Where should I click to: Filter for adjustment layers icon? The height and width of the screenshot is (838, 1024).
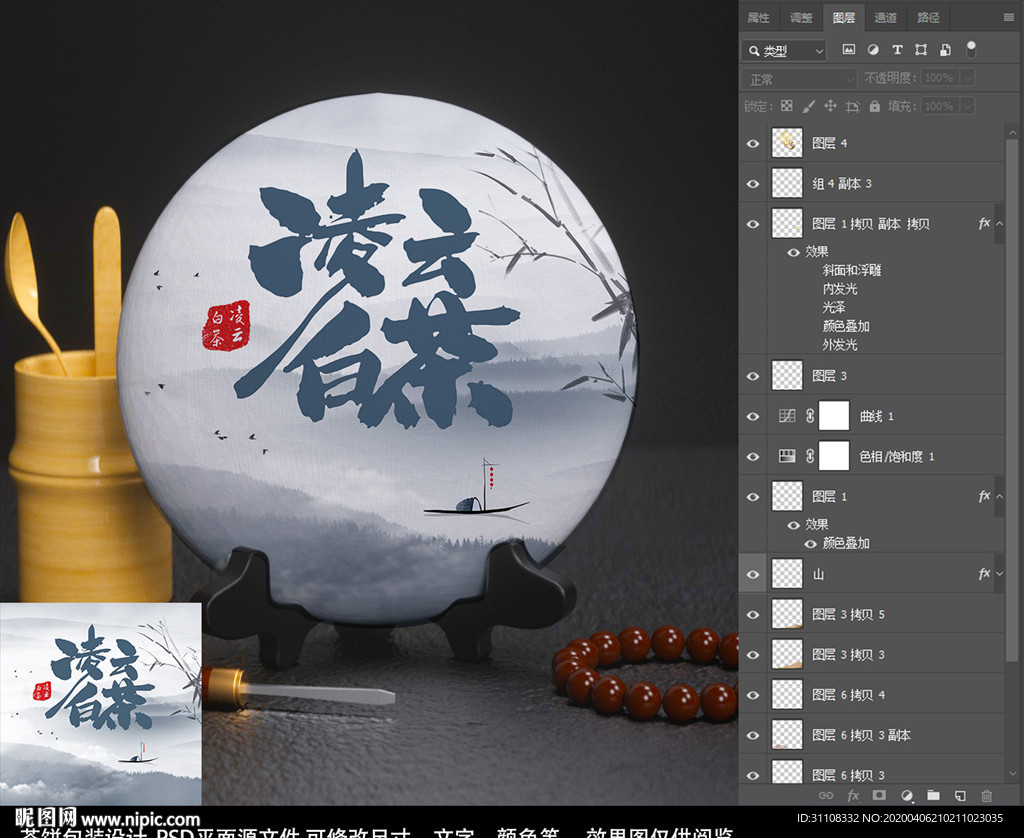(x=872, y=50)
